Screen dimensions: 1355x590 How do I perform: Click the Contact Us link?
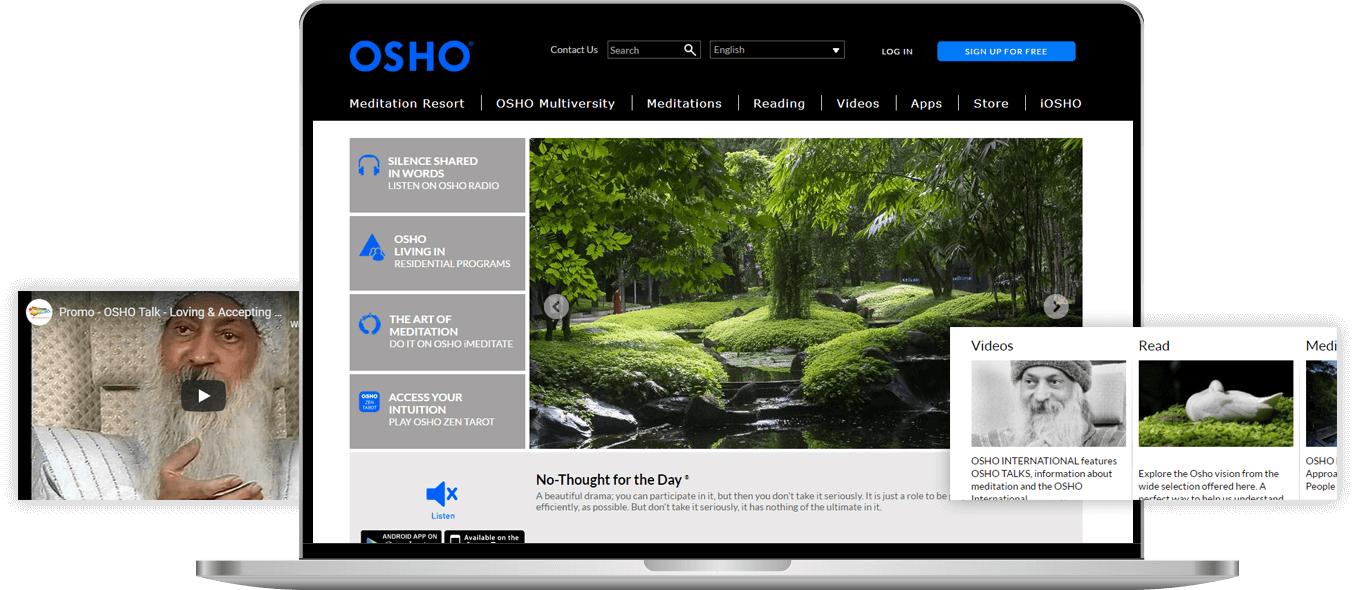(574, 50)
